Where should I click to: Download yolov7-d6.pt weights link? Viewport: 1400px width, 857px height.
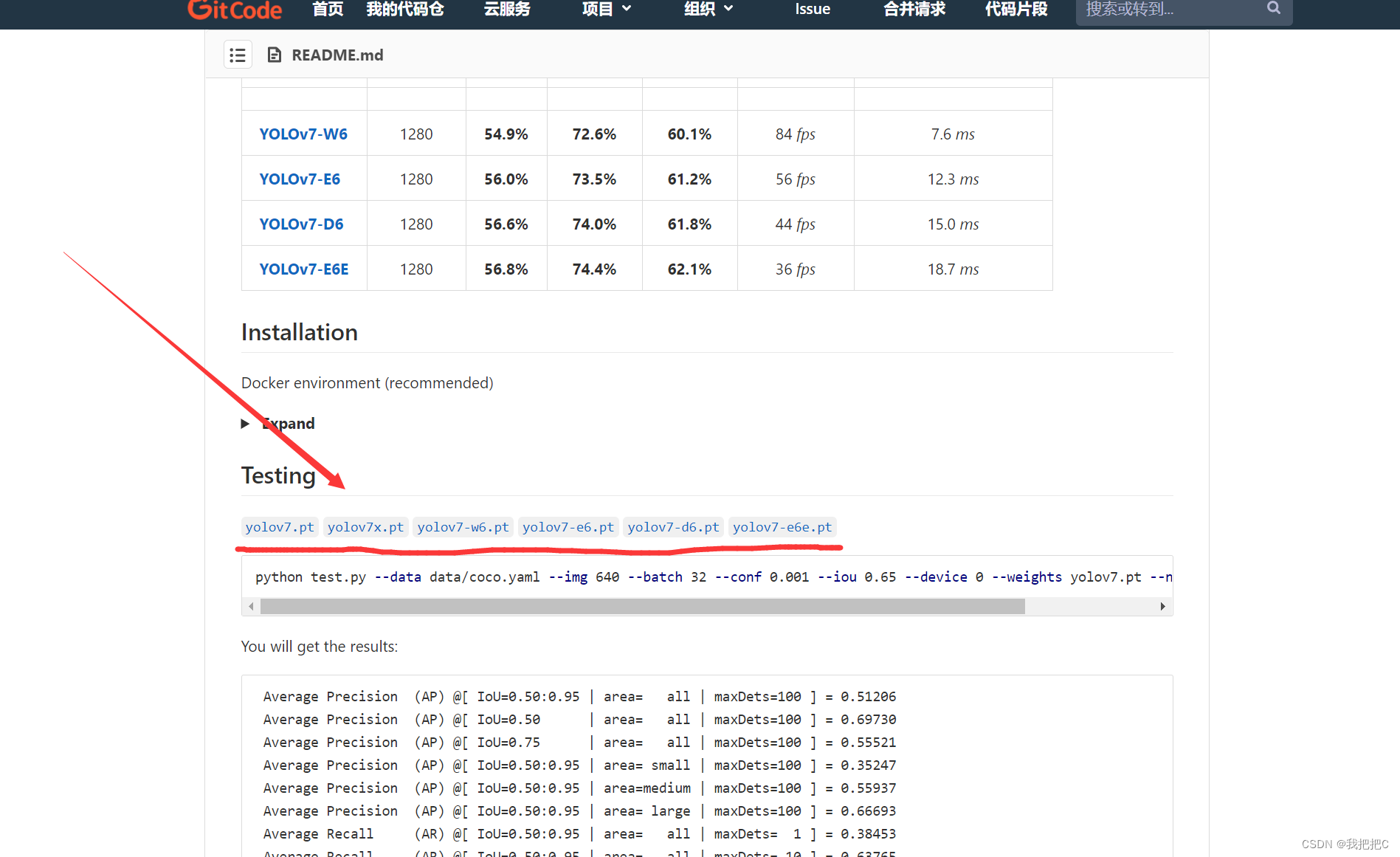click(x=673, y=527)
